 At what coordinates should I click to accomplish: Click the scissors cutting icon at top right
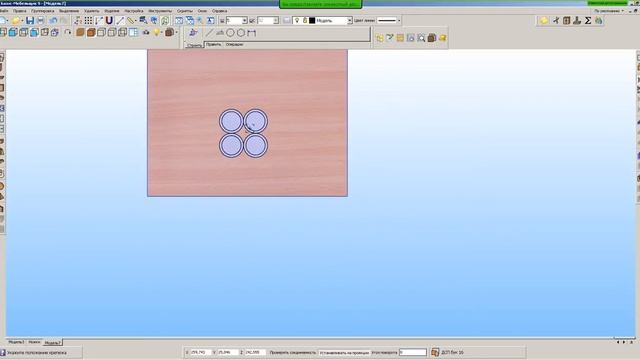click(556, 20)
